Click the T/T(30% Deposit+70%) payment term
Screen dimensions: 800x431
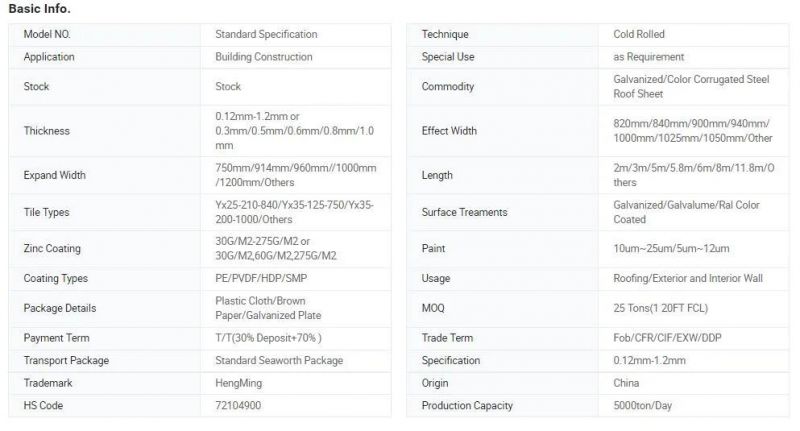click(x=268, y=338)
